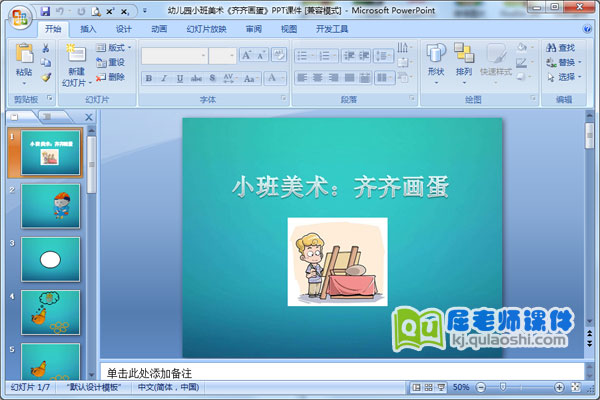Click 快速样式 (Quick Styles) button
The width and height of the screenshot is (600, 400).
point(496,61)
